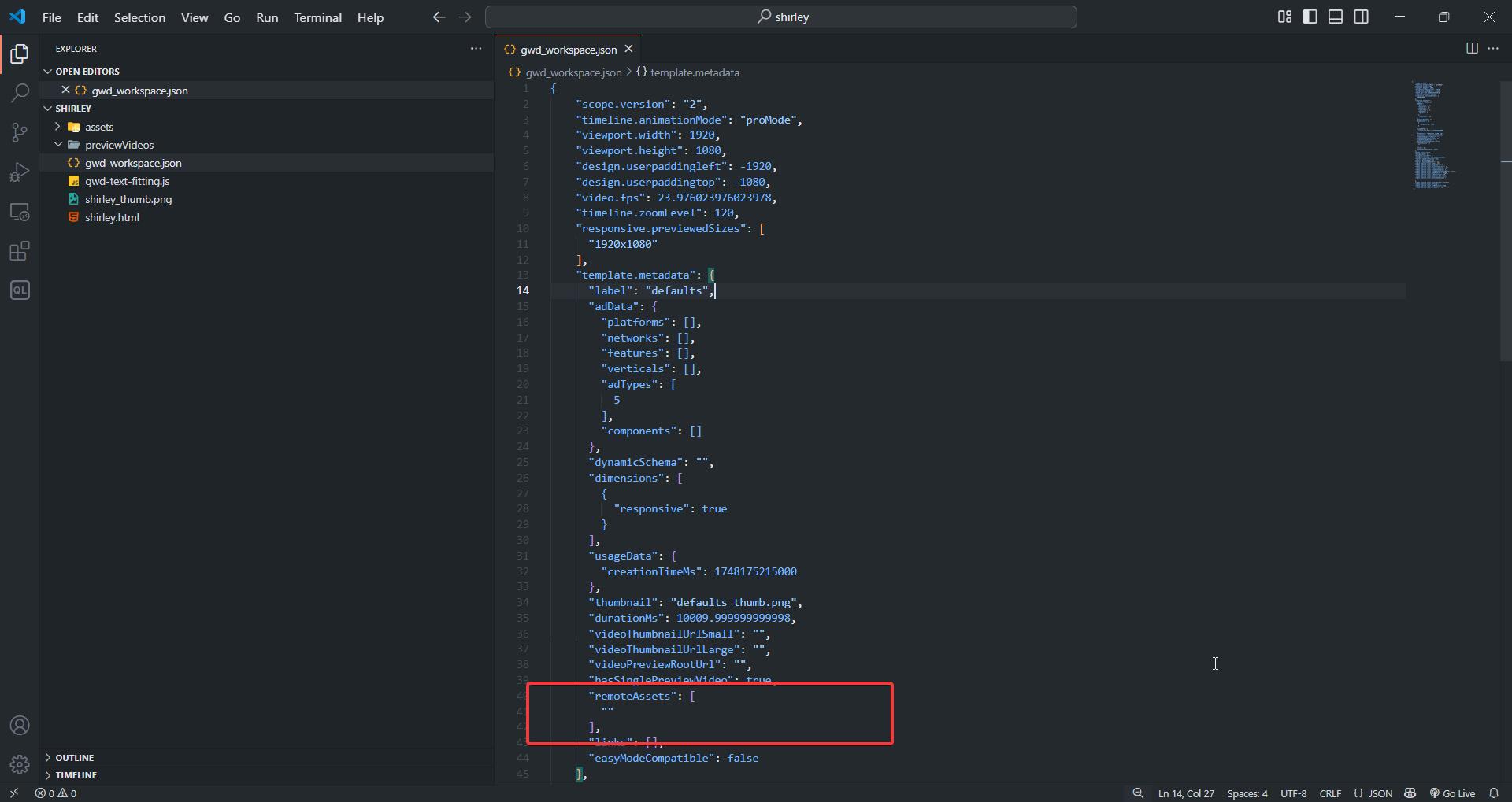Screen dimensions: 1512x802
Task: Click the notifications bell in status bar
Action: pyautogui.click(x=1493, y=793)
